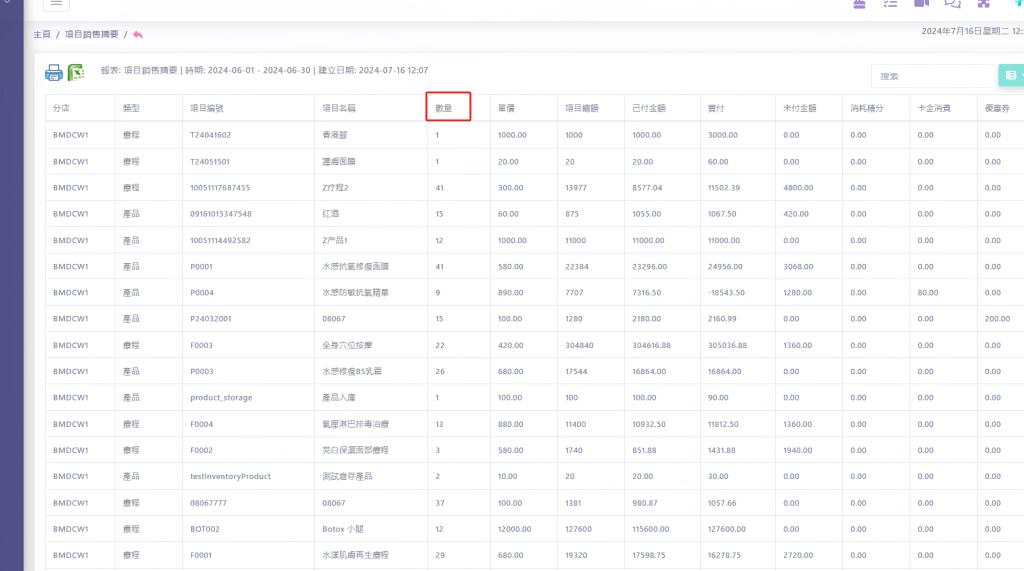
Task: Open the chat bubbles icon in header
Action: click(952, 4)
